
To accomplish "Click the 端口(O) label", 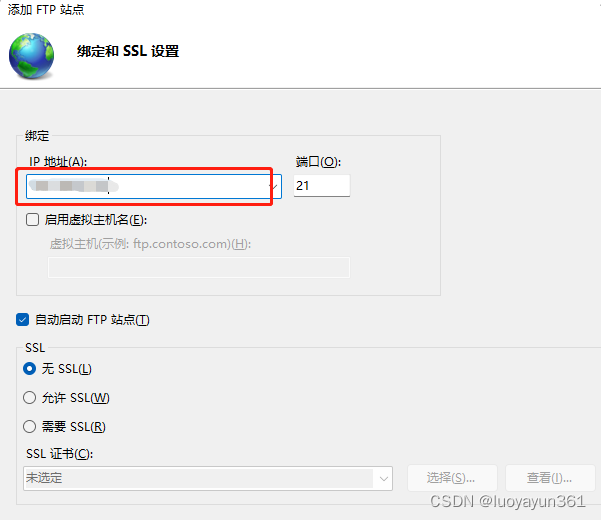I will tap(318, 161).
